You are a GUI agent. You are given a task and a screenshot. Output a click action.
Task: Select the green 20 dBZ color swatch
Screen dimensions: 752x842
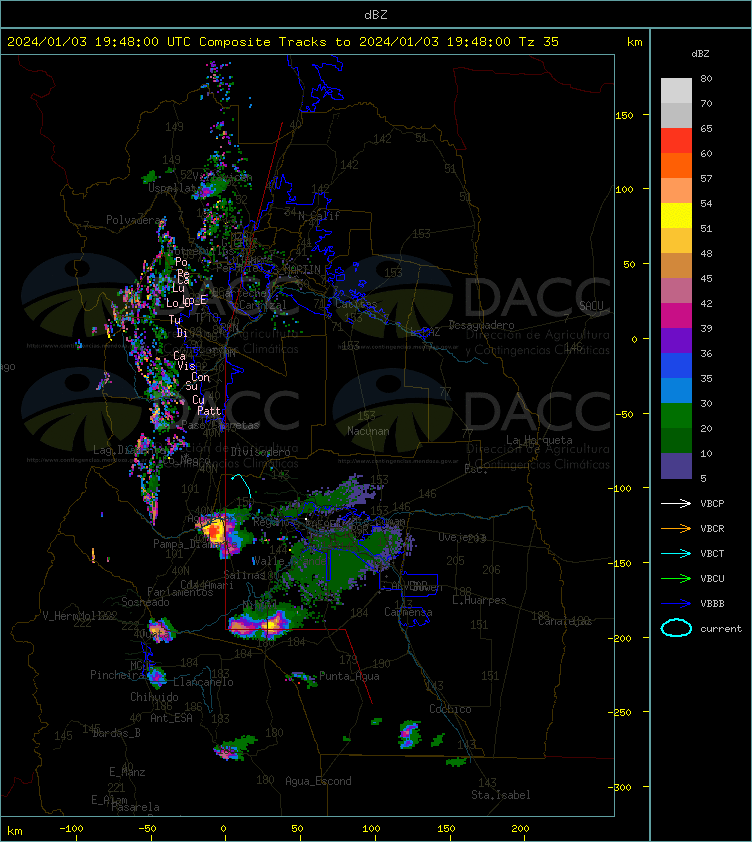click(x=676, y=416)
